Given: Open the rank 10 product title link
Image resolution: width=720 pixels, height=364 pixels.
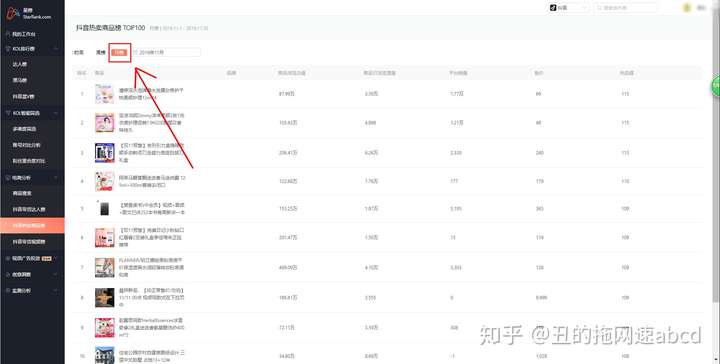Looking at the screenshot, I should 152,356.
